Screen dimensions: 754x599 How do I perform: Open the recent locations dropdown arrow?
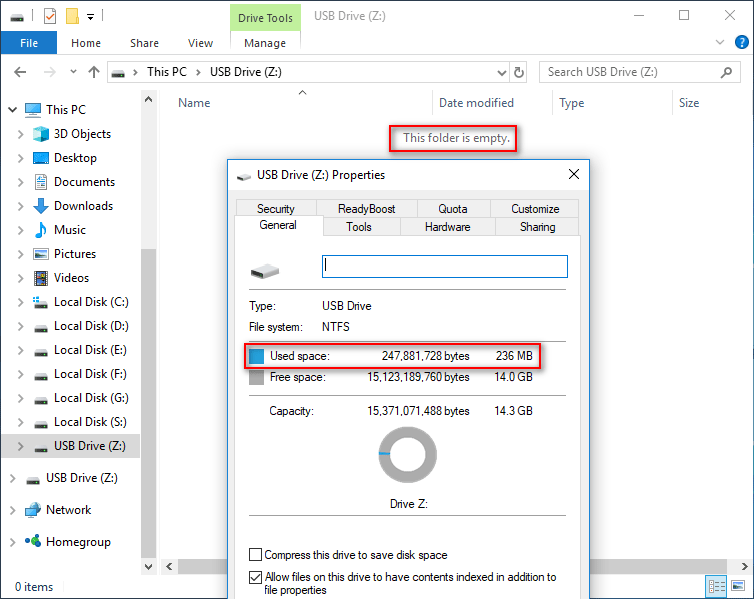pyautogui.click(x=73, y=72)
